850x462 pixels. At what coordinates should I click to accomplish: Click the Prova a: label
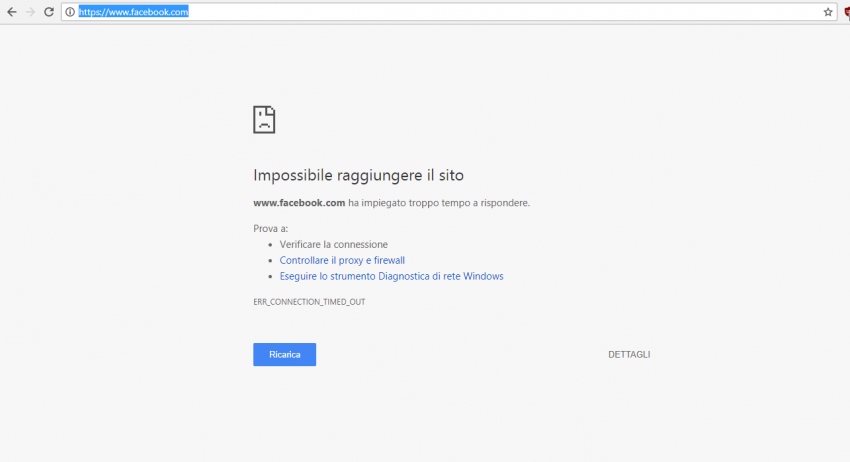click(x=271, y=229)
